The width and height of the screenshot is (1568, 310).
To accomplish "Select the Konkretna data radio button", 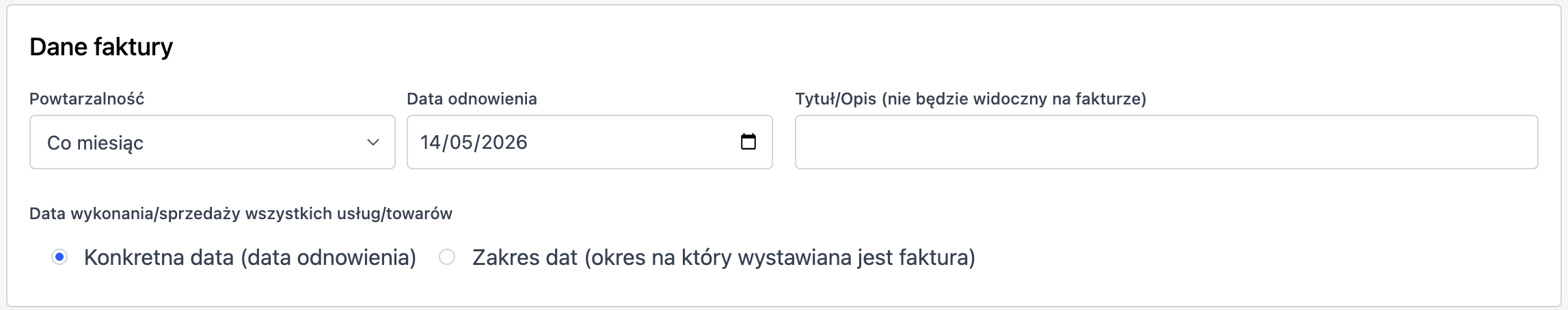I will click(x=59, y=257).
